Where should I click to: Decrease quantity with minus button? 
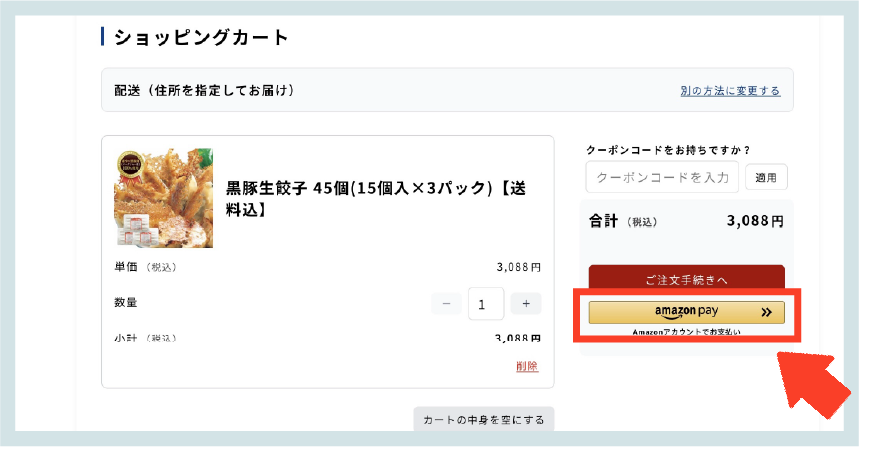pos(446,304)
